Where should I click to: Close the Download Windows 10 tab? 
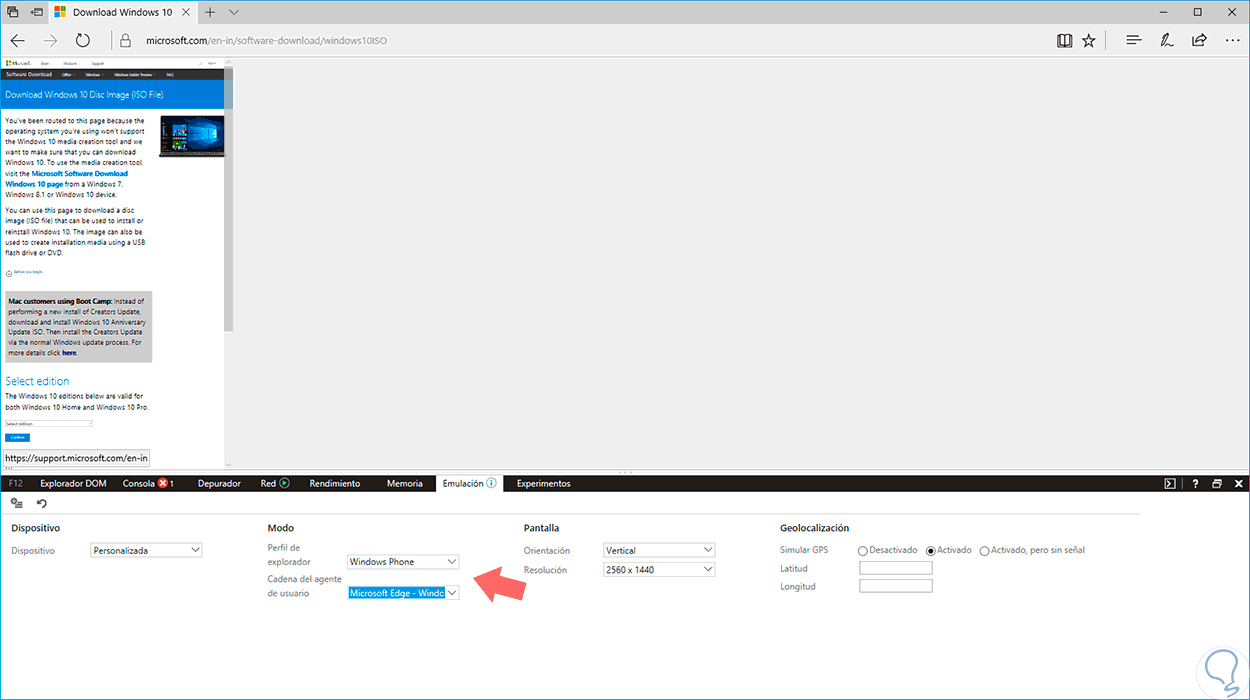coord(186,12)
